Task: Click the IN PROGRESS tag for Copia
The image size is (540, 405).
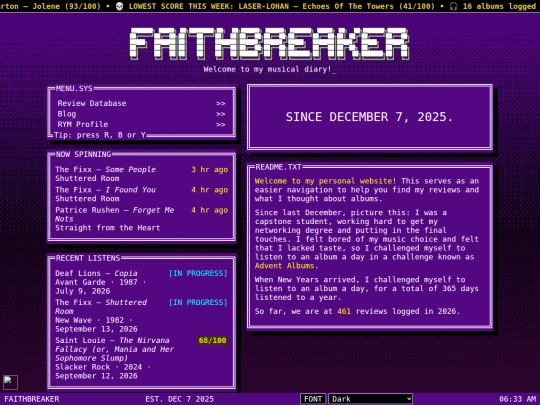Action: tap(198, 273)
